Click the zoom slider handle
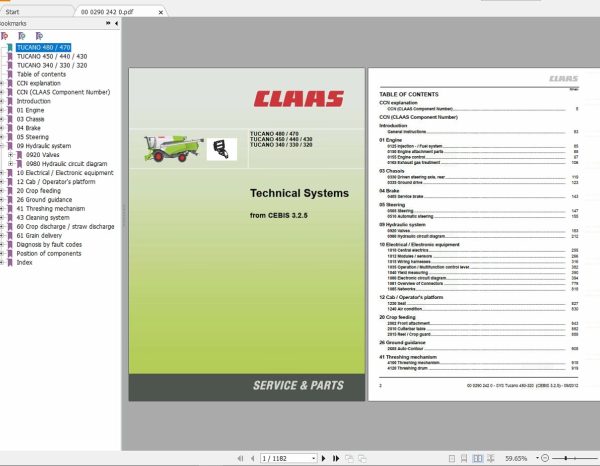The width and height of the screenshot is (600, 466). 565,458
